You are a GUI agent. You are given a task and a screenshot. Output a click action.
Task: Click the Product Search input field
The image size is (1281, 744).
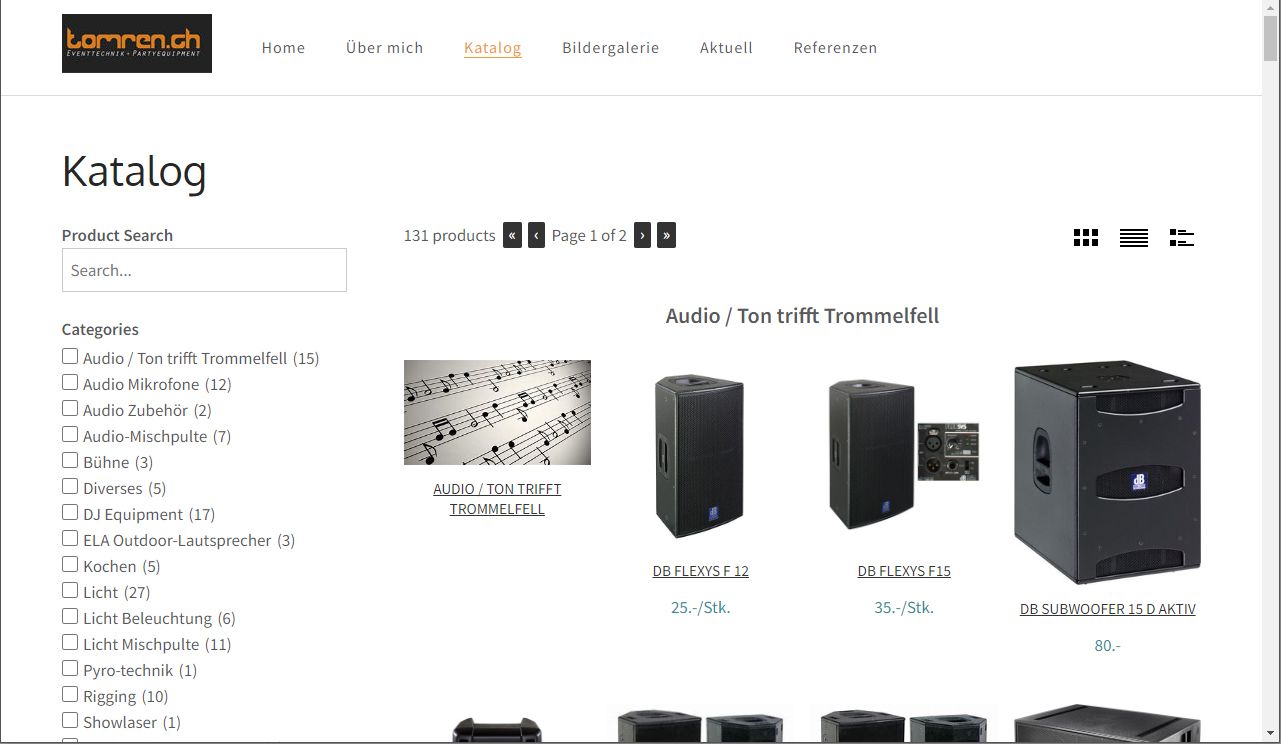pos(204,270)
